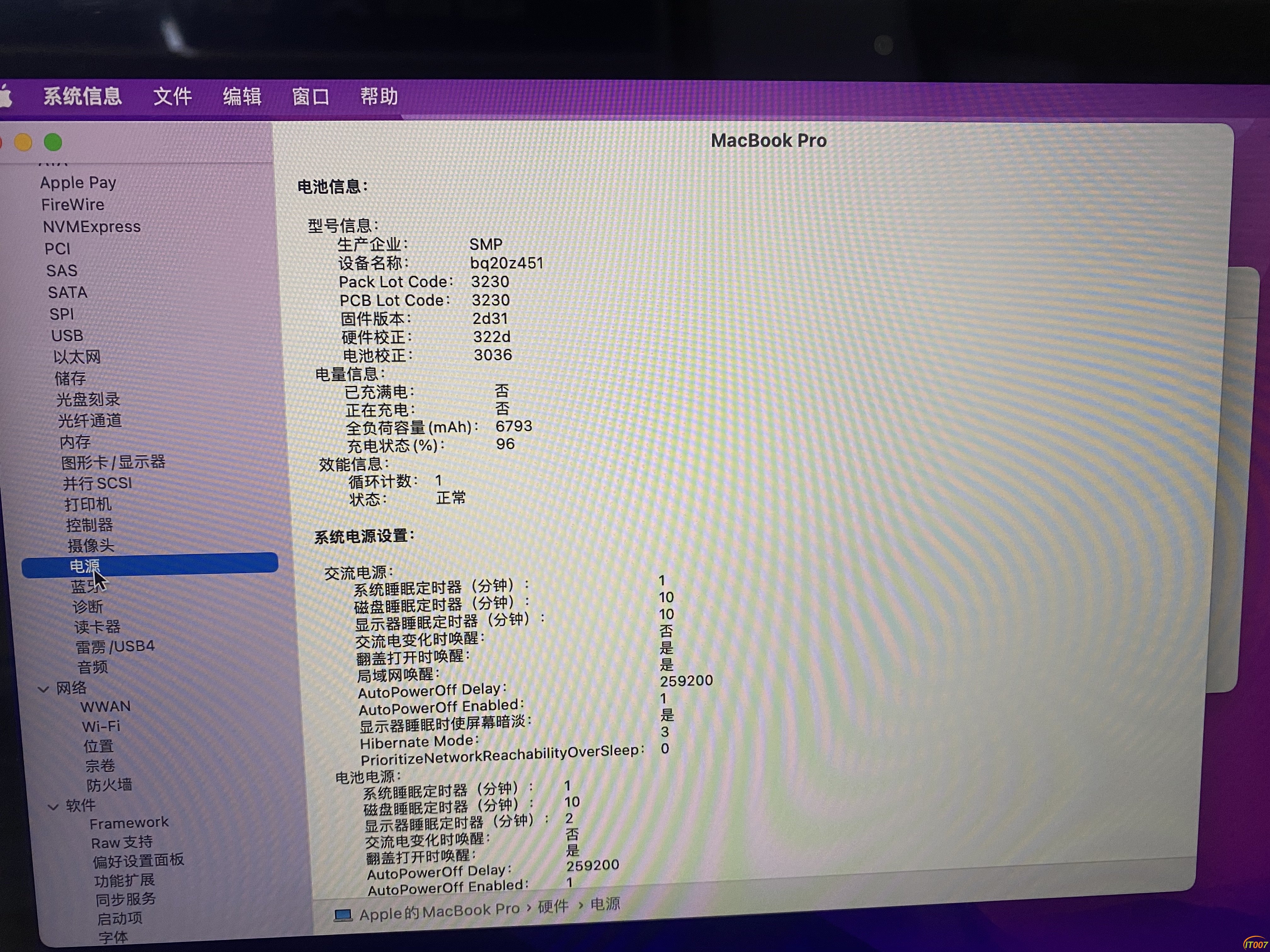
Task: Select the 软件 category row
Action: click(80, 806)
